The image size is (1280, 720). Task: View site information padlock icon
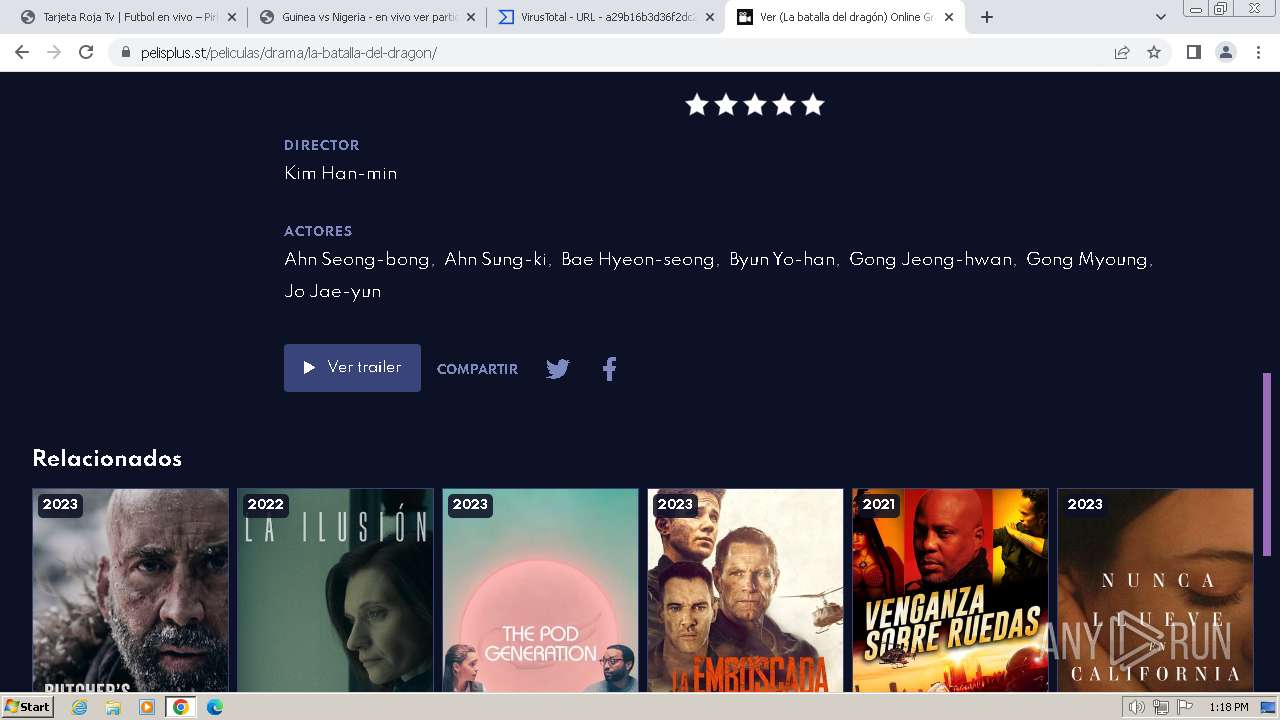coord(125,53)
